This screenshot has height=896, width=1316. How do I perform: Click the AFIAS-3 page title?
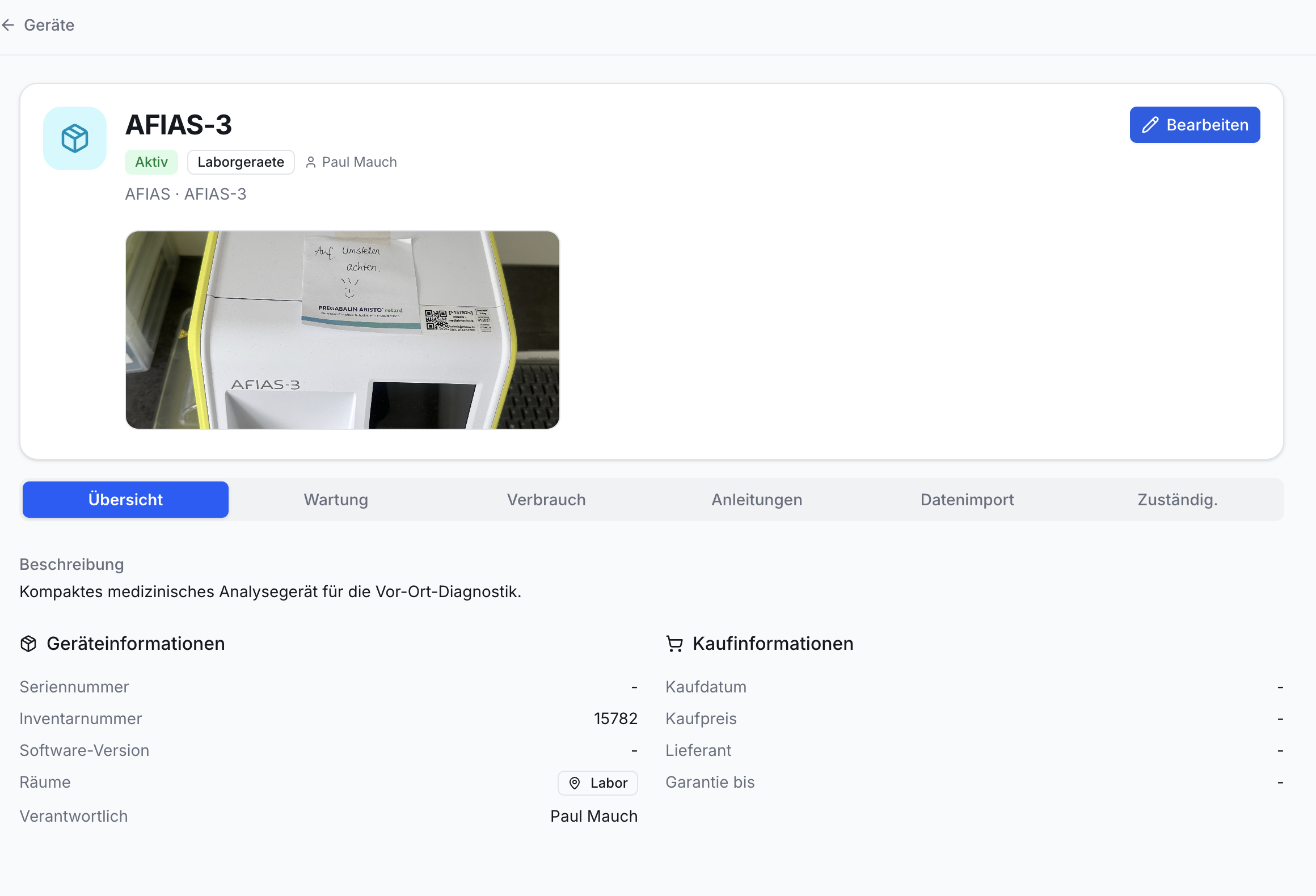[x=179, y=125]
